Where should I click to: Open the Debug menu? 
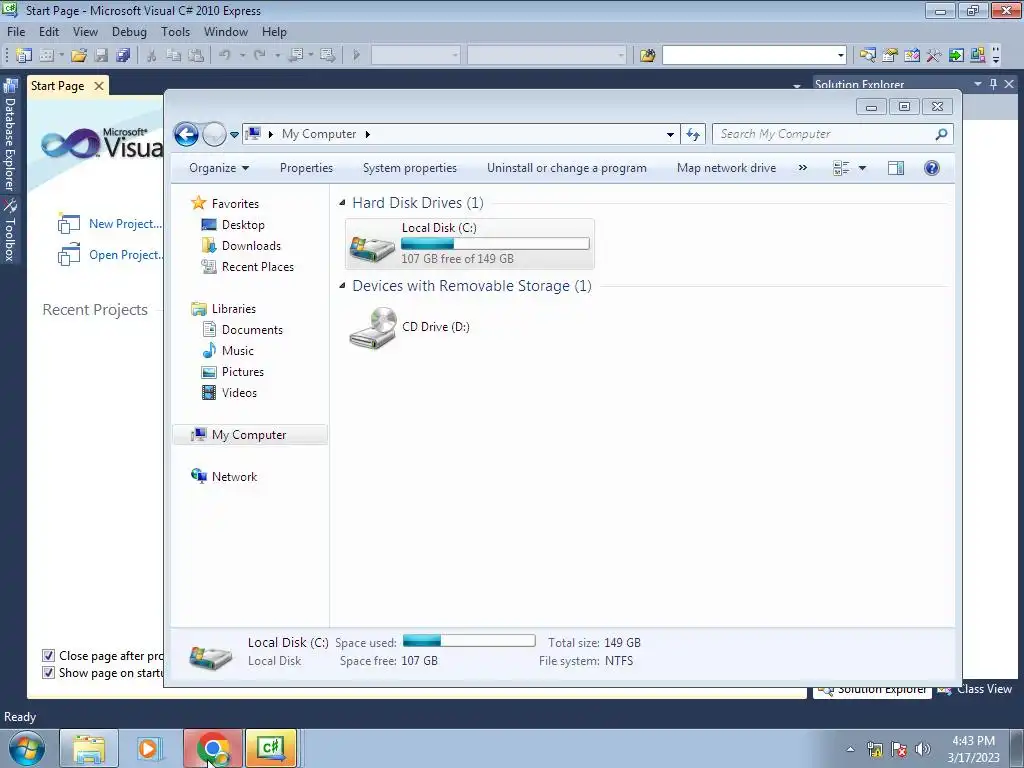[129, 31]
